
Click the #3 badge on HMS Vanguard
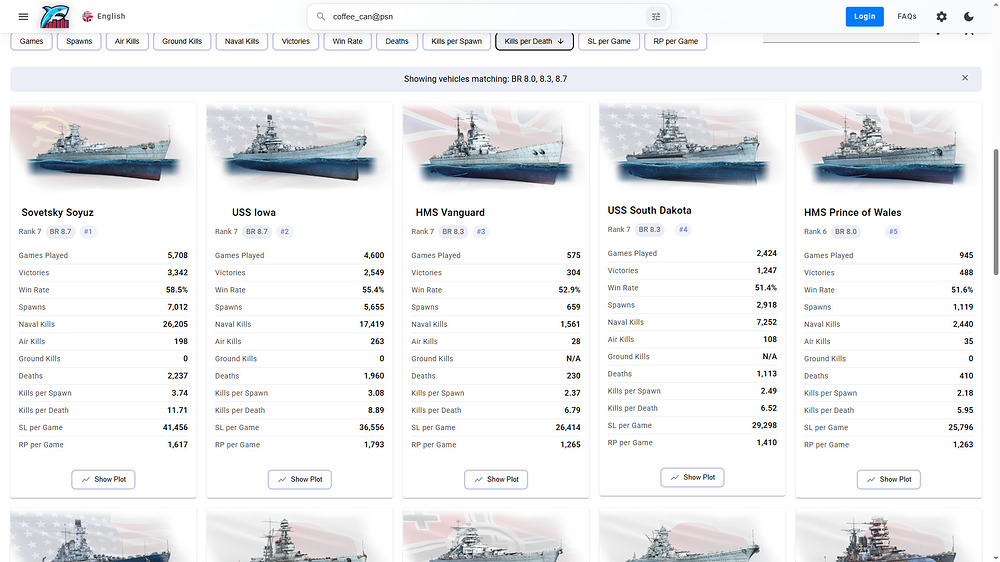tap(481, 232)
